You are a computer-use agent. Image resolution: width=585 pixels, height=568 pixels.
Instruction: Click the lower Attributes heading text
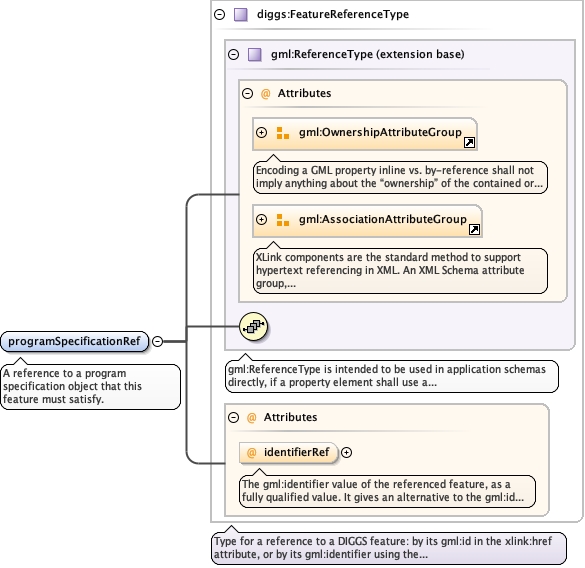click(291, 417)
